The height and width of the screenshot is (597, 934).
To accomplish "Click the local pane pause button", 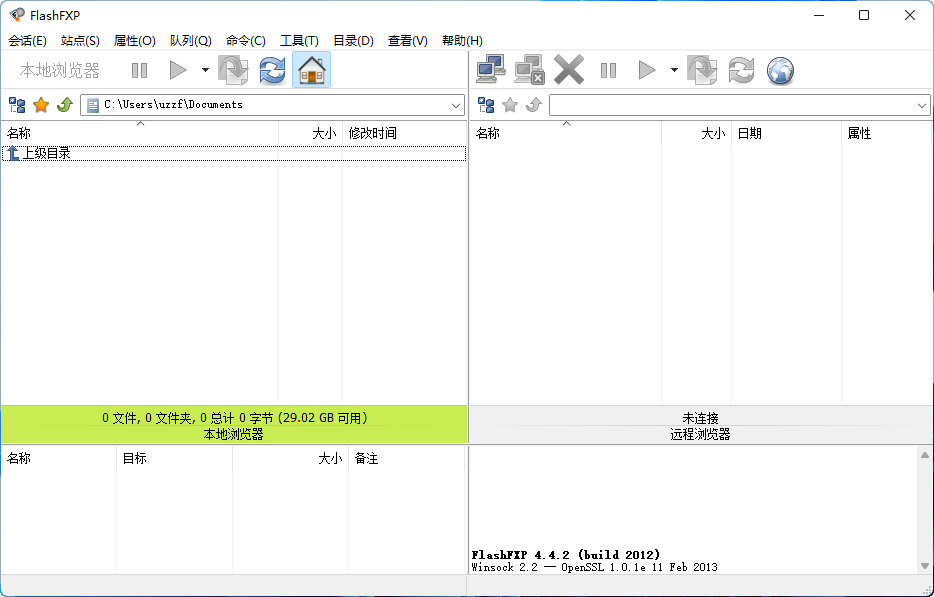I will (x=139, y=70).
